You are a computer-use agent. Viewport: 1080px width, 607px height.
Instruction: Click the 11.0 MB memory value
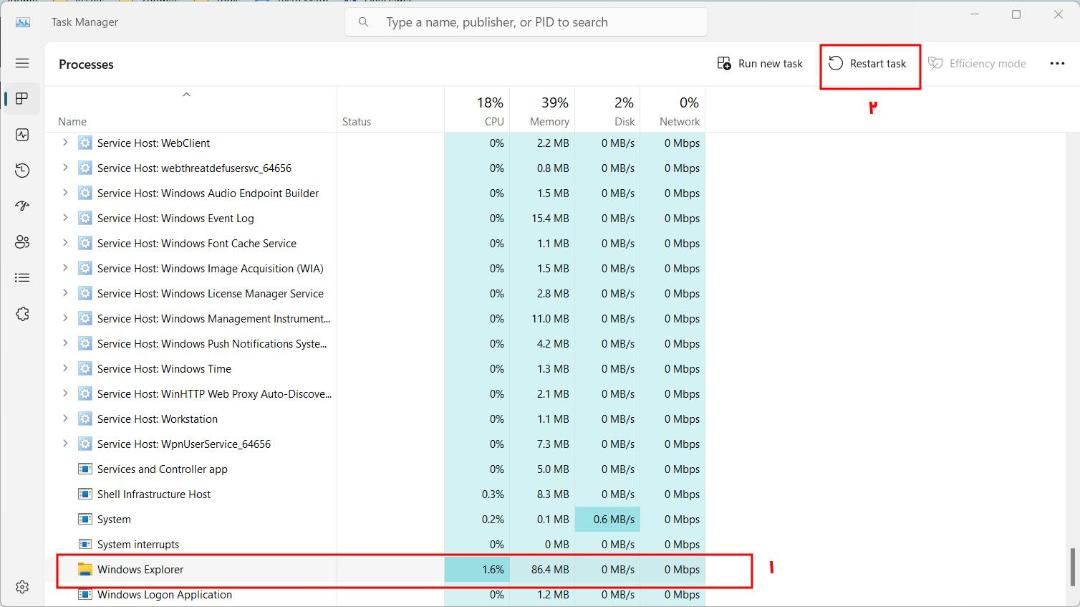[550, 318]
